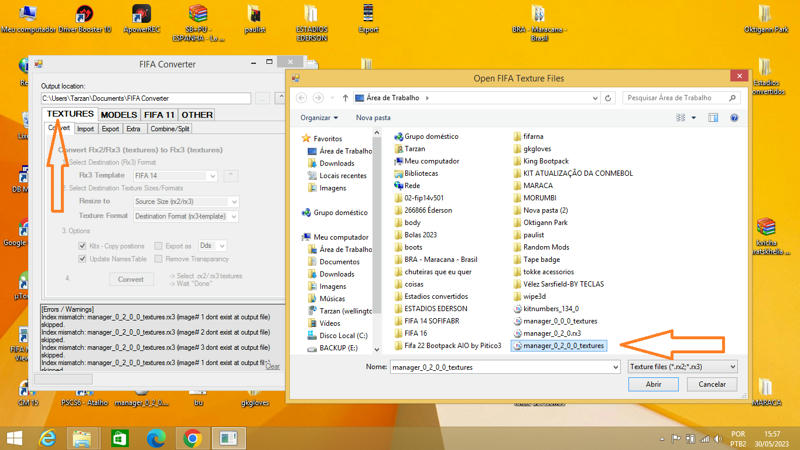Click the Back arrow in the file dialog
Screen dimensions: 800x450
(x=302, y=97)
